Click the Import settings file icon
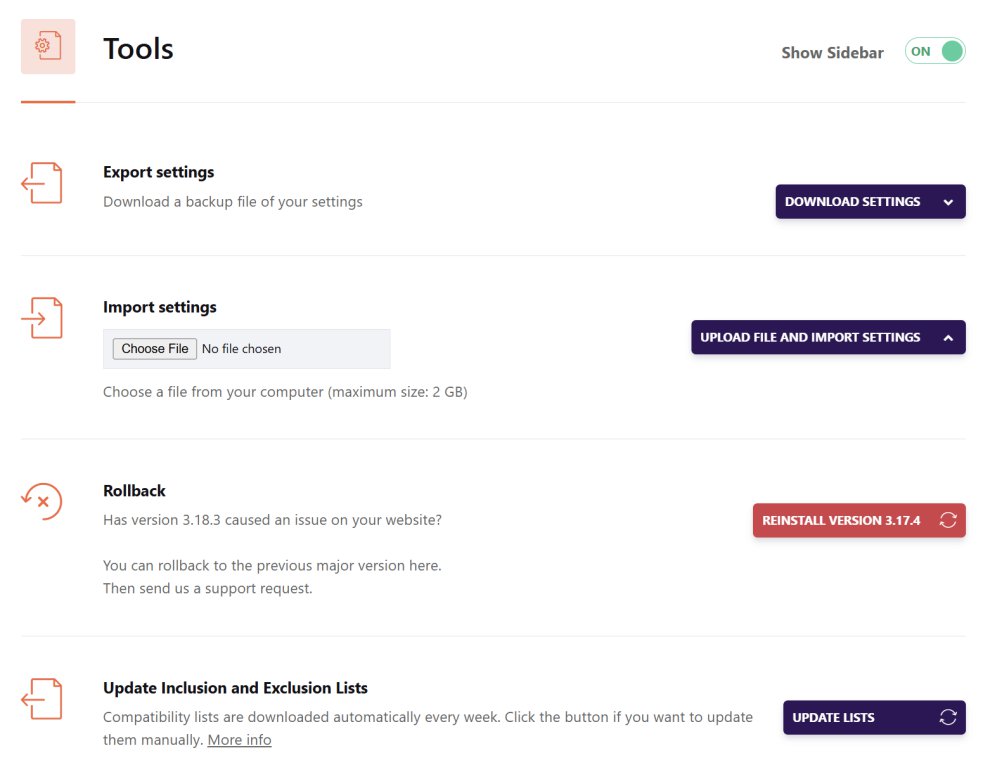The image size is (983, 767). pyautogui.click(x=42, y=319)
